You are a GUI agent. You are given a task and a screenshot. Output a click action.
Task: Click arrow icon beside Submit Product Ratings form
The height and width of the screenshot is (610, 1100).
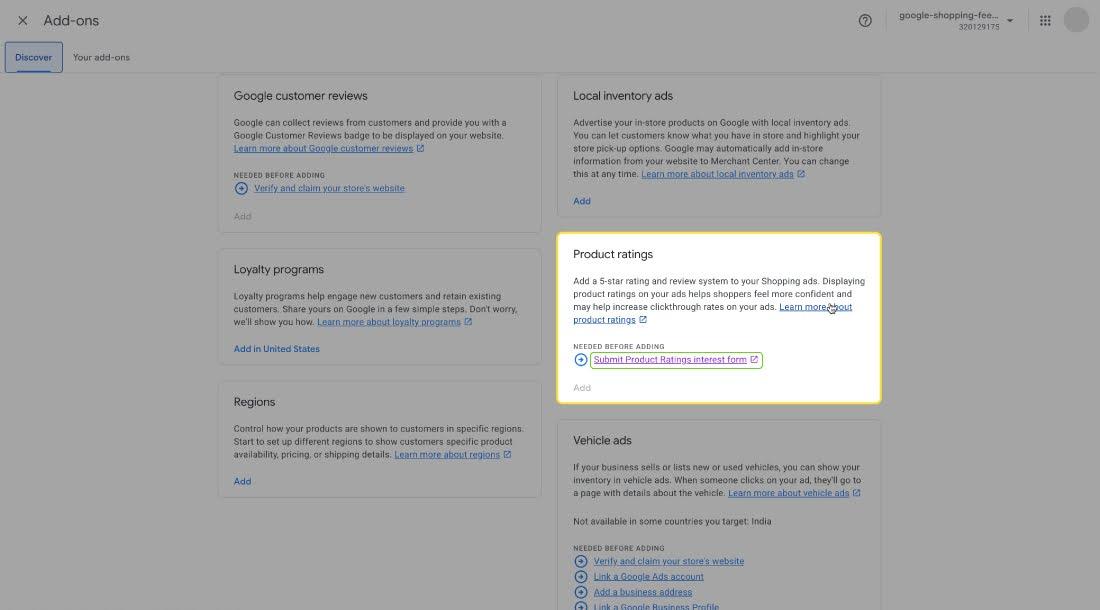coord(580,360)
